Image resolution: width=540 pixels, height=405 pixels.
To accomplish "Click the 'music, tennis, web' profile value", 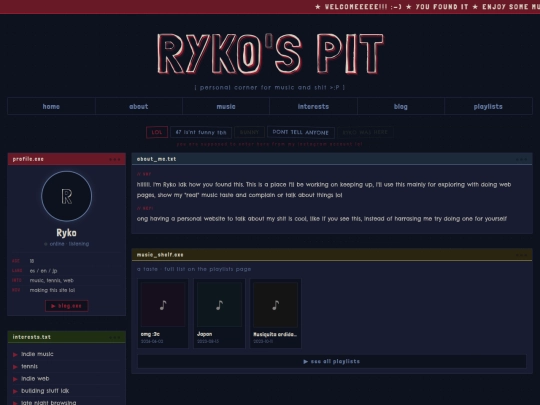I will click(x=52, y=280).
